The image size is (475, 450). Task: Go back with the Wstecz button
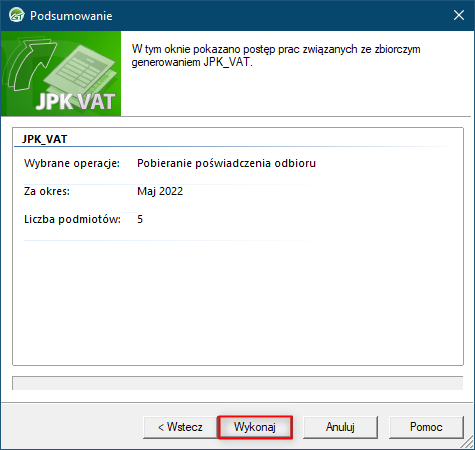pos(180,427)
